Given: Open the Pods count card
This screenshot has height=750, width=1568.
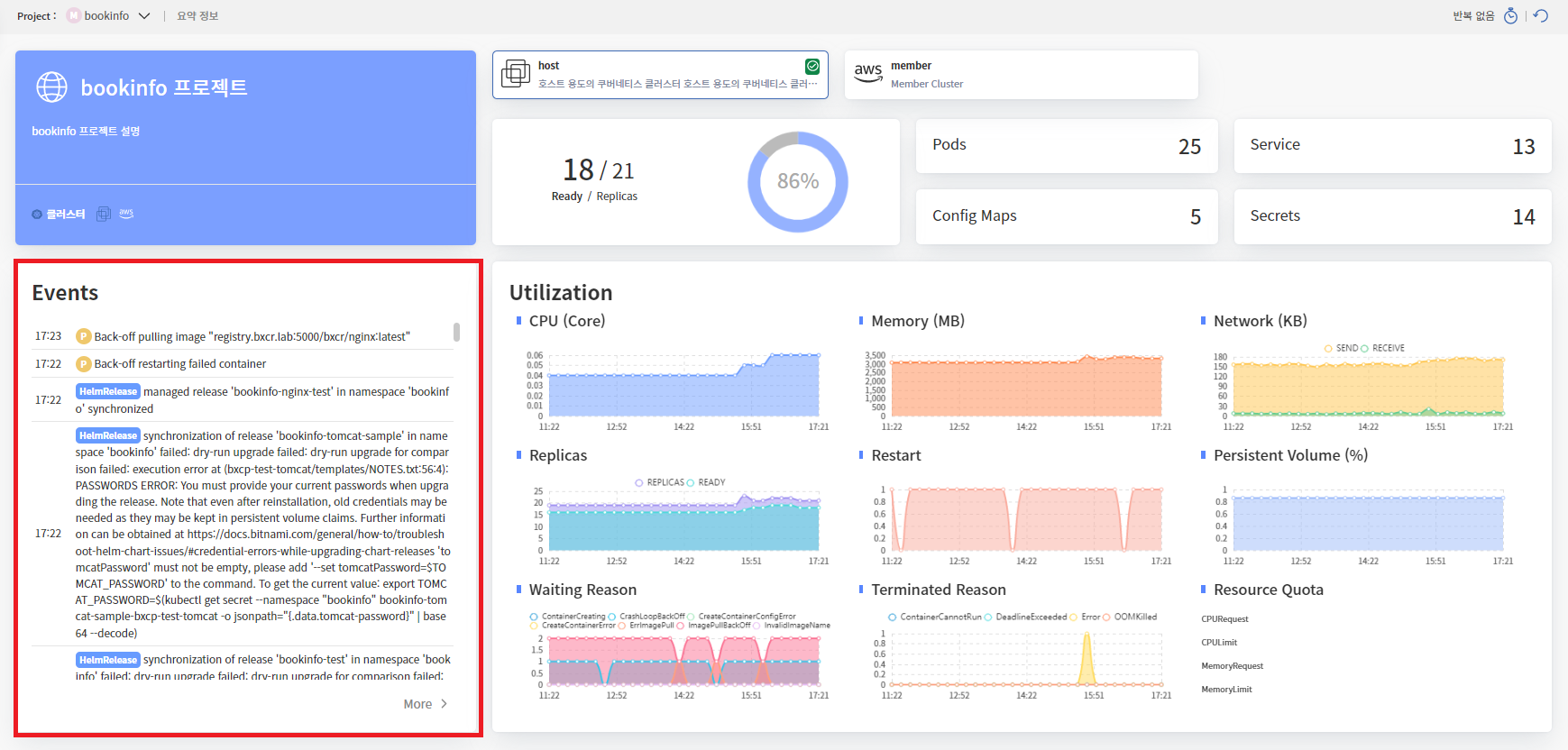Looking at the screenshot, I should [x=1067, y=146].
